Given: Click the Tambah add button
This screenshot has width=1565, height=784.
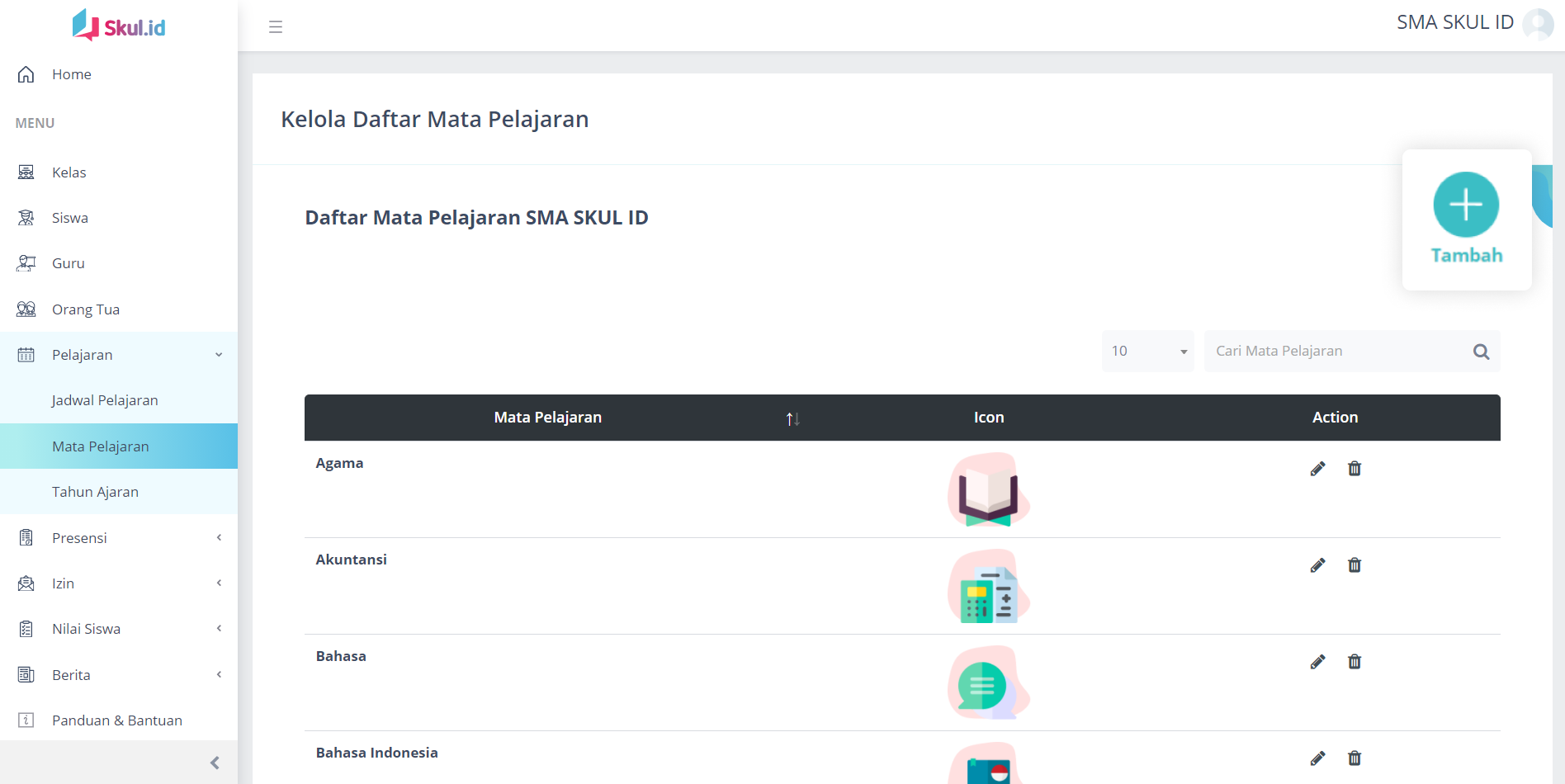Looking at the screenshot, I should [1466, 219].
